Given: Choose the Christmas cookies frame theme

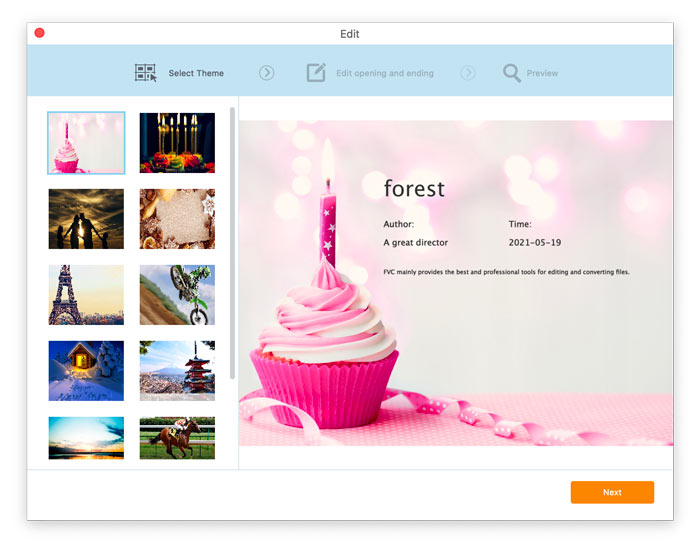Looking at the screenshot, I should pos(177,219).
